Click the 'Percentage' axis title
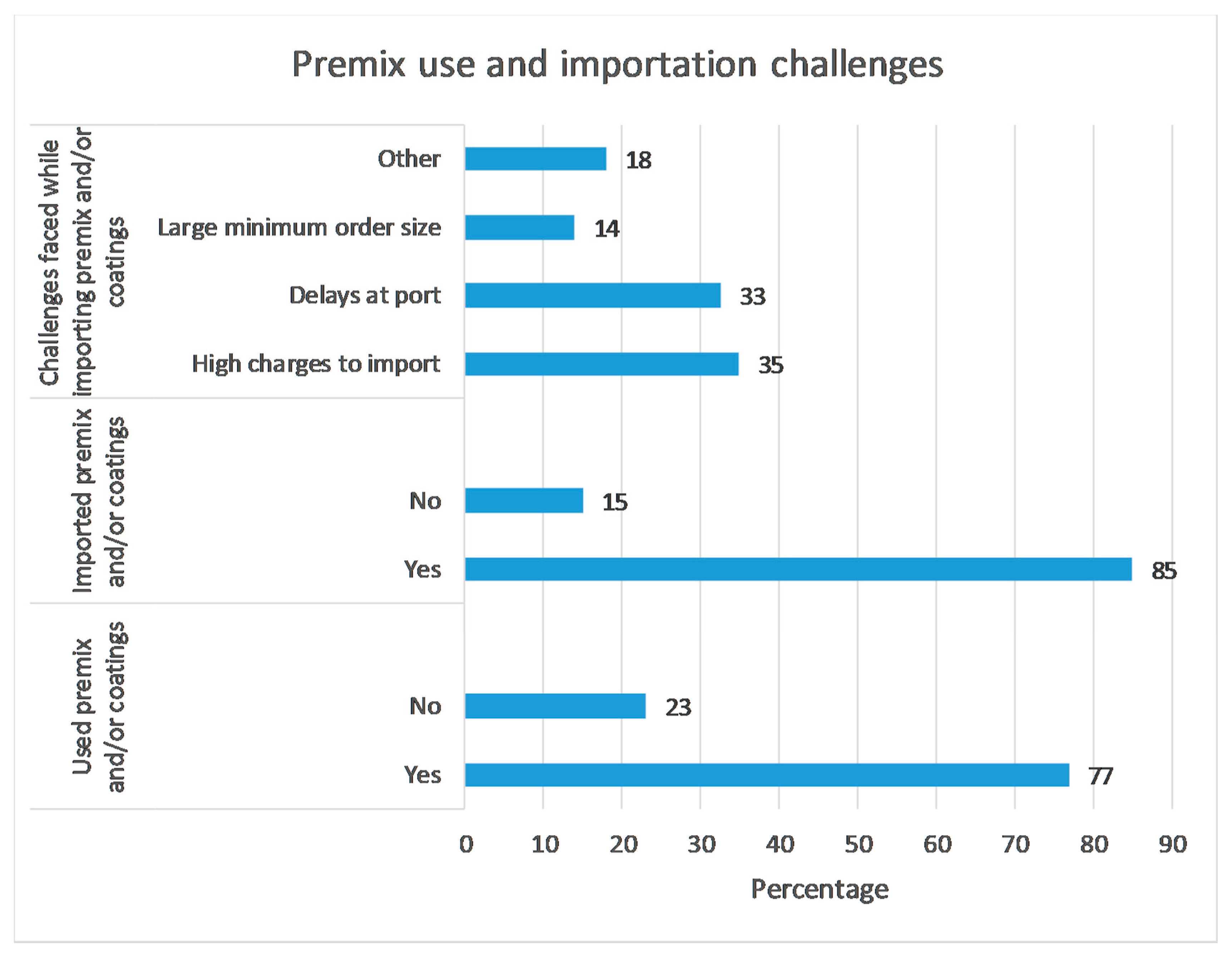Viewport: 1232px width, 956px height. pos(819,890)
